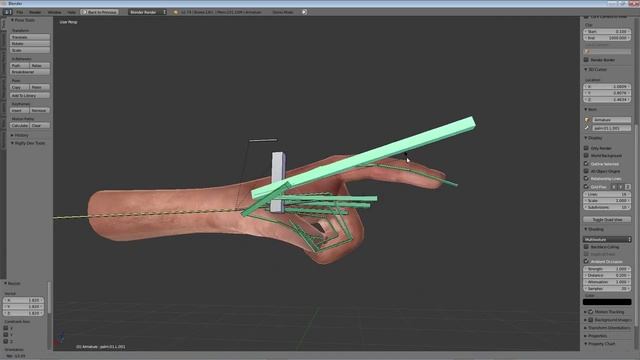The height and width of the screenshot is (360, 640).
Task: Click the Clip End field
Action: 607,38
